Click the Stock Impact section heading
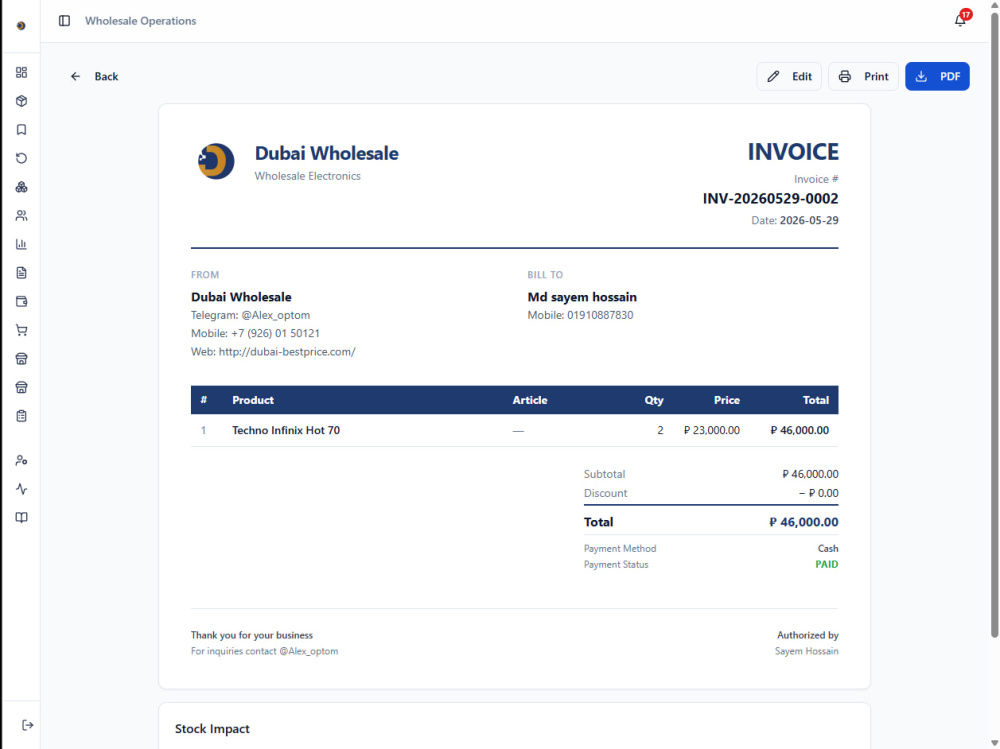The image size is (1000, 749). [x=212, y=729]
